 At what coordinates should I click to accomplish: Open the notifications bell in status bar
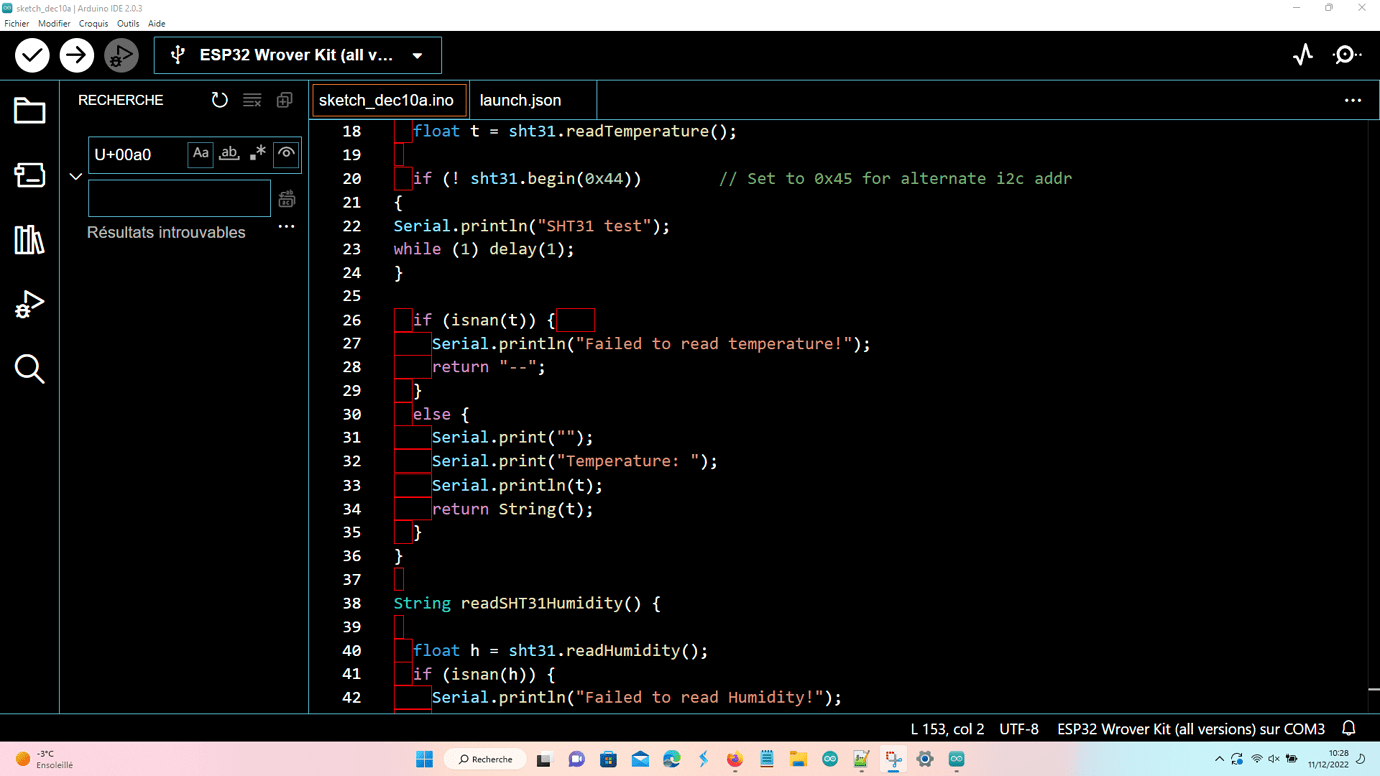1349,729
